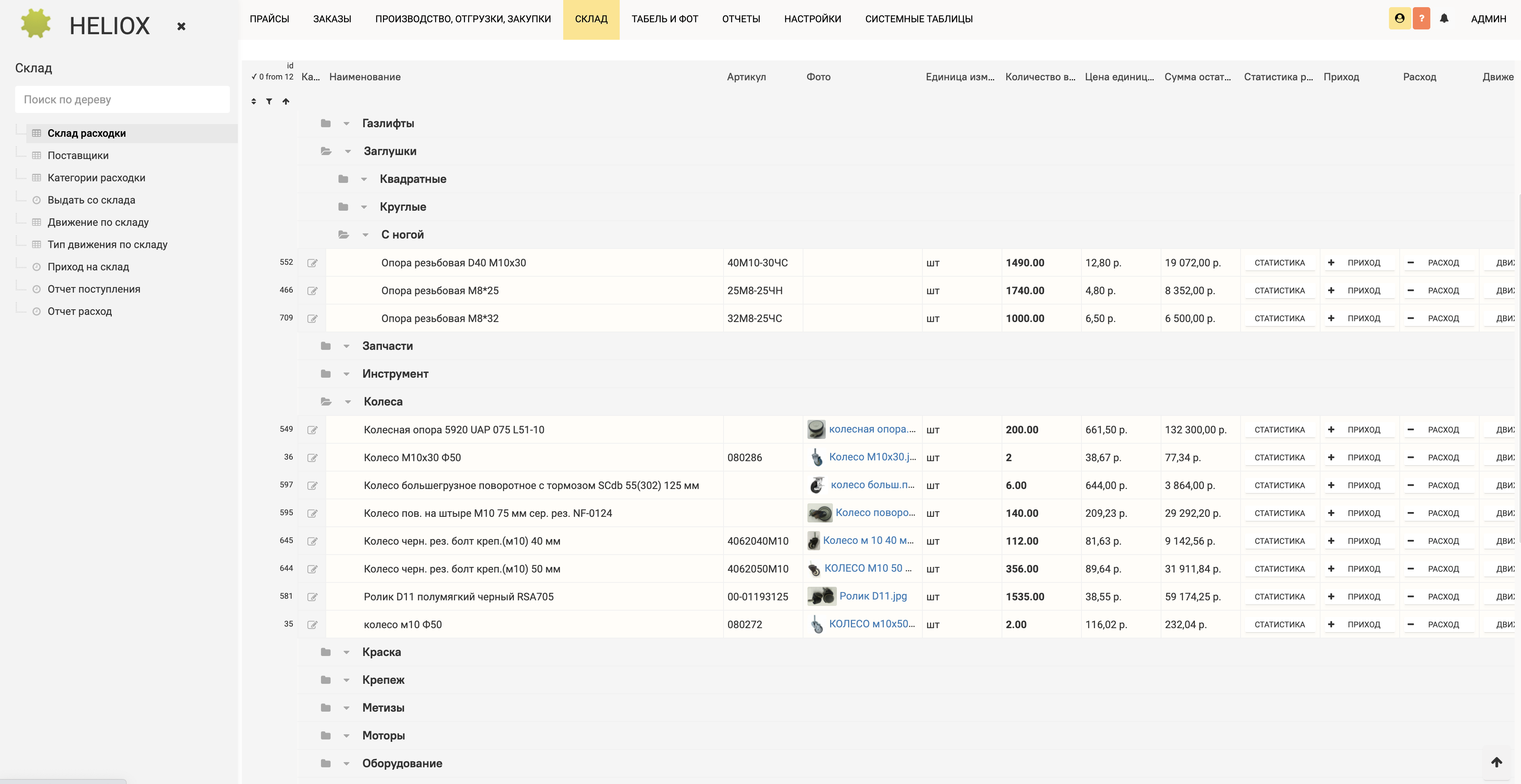Expand the Моторы category
Screen dimensions: 1521x784
(x=346, y=735)
